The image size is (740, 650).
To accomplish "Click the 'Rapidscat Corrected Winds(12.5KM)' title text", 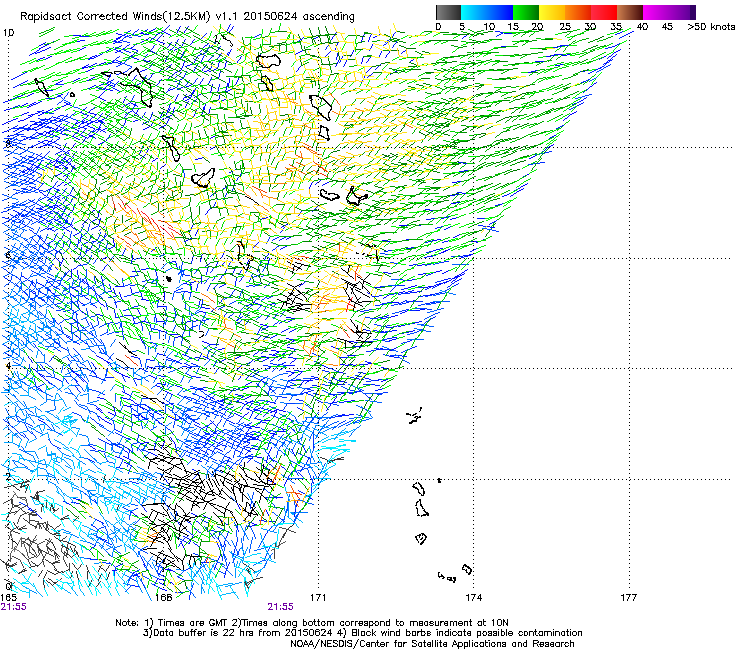I will [x=115, y=17].
